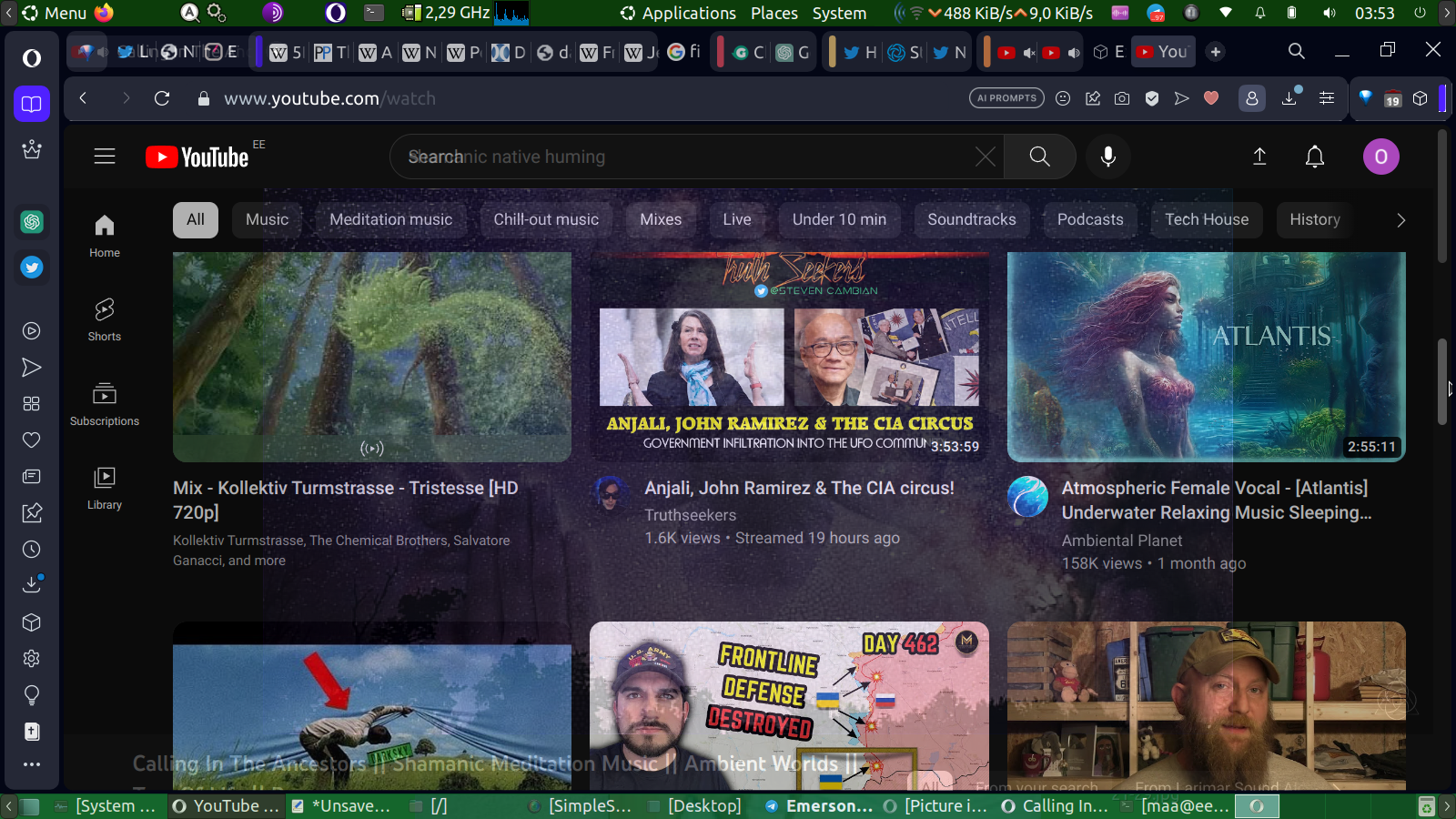Open the Ambiental Planet channel link
The width and height of the screenshot is (1456, 819).
pyautogui.click(x=1122, y=541)
